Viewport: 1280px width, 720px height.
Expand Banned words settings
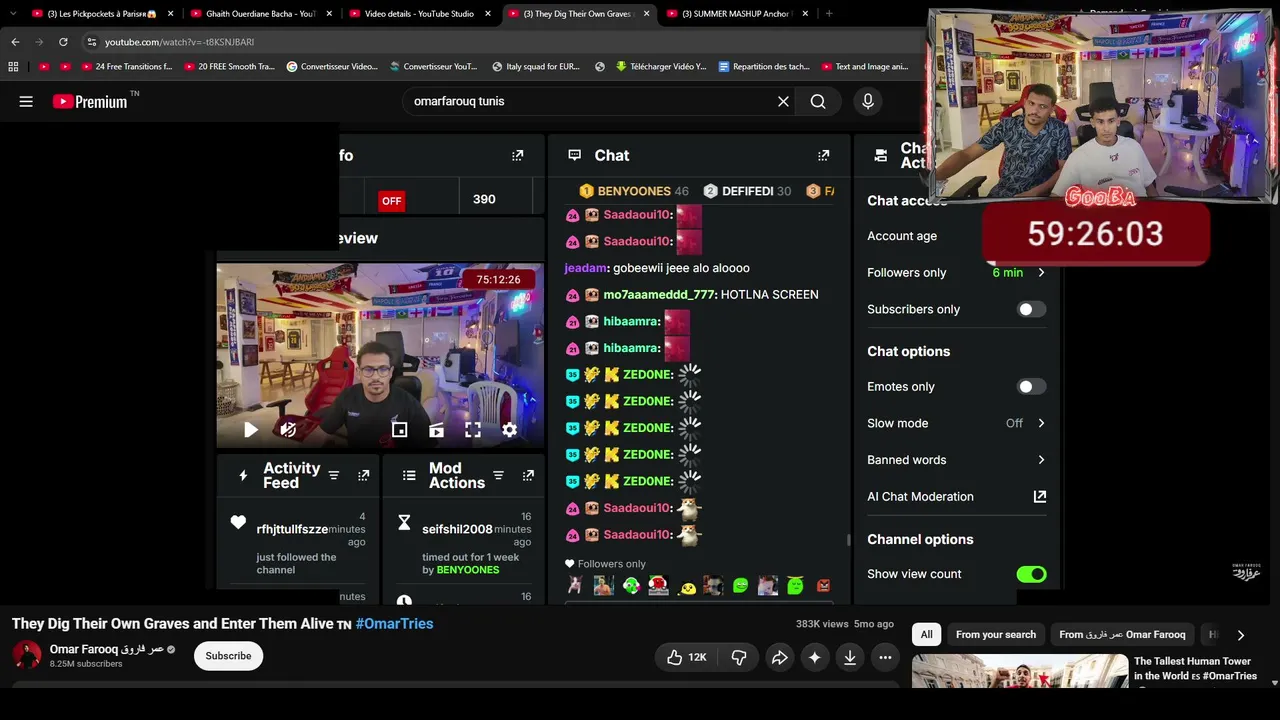[x=1041, y=460]
